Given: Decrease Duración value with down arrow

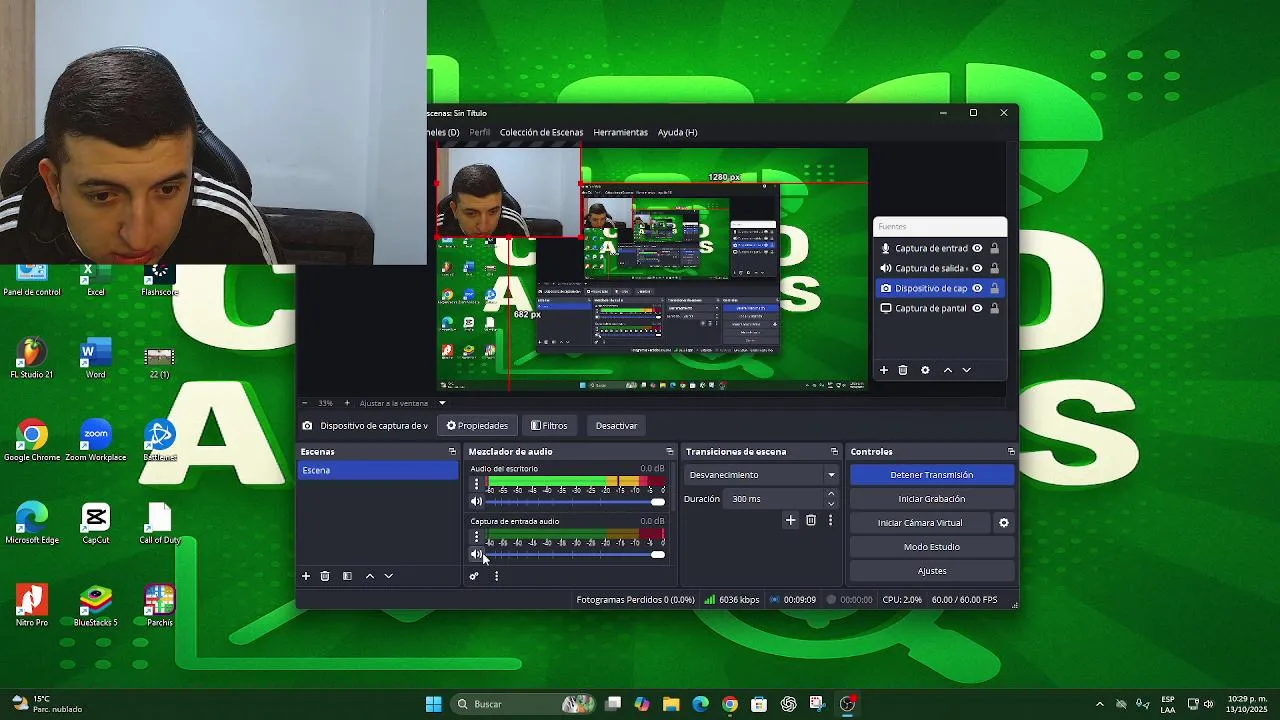Looking at the screenshot, I should point(831,503).
